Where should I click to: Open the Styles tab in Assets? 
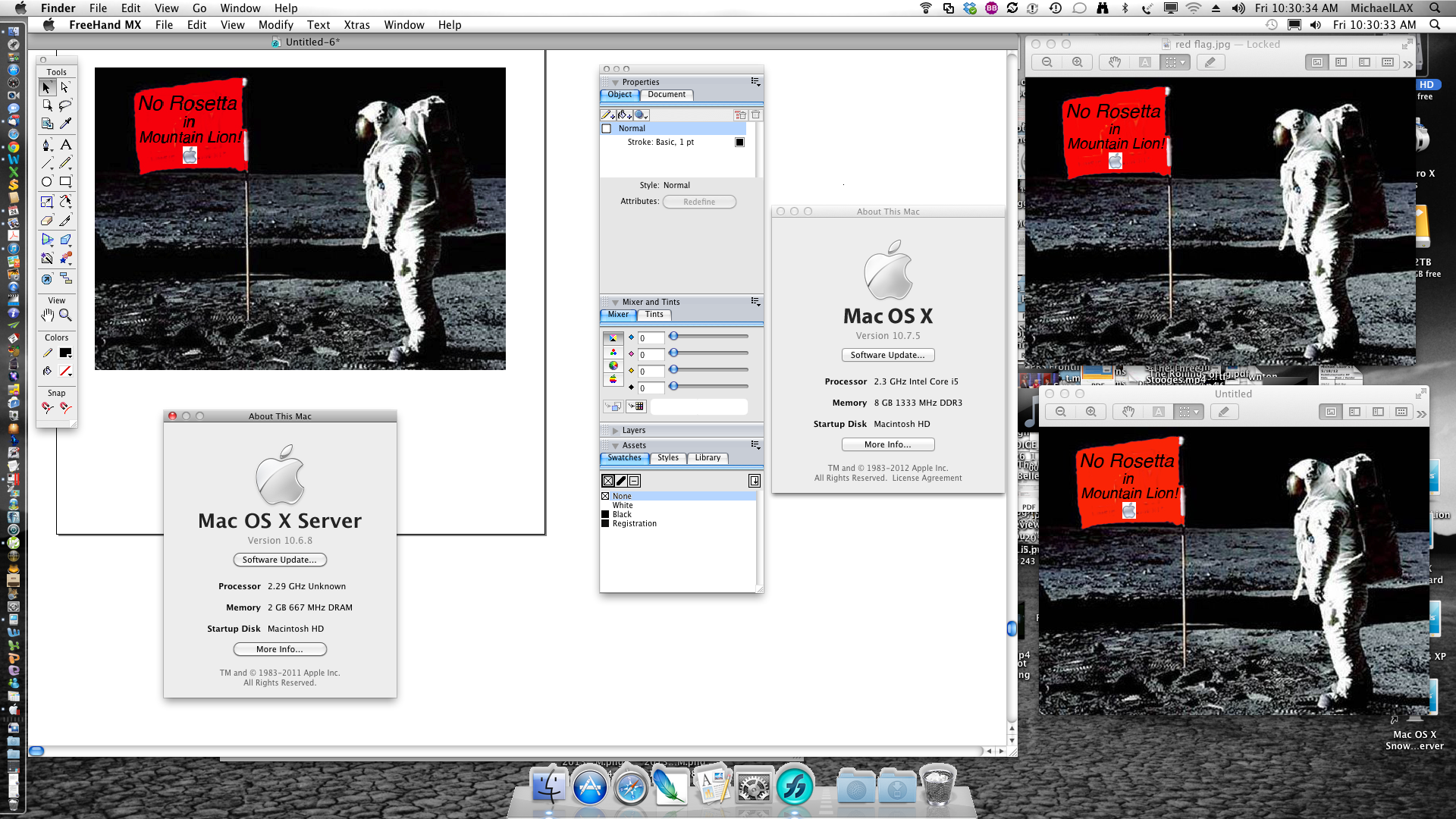pyautogui.click(x=668, y=458)
